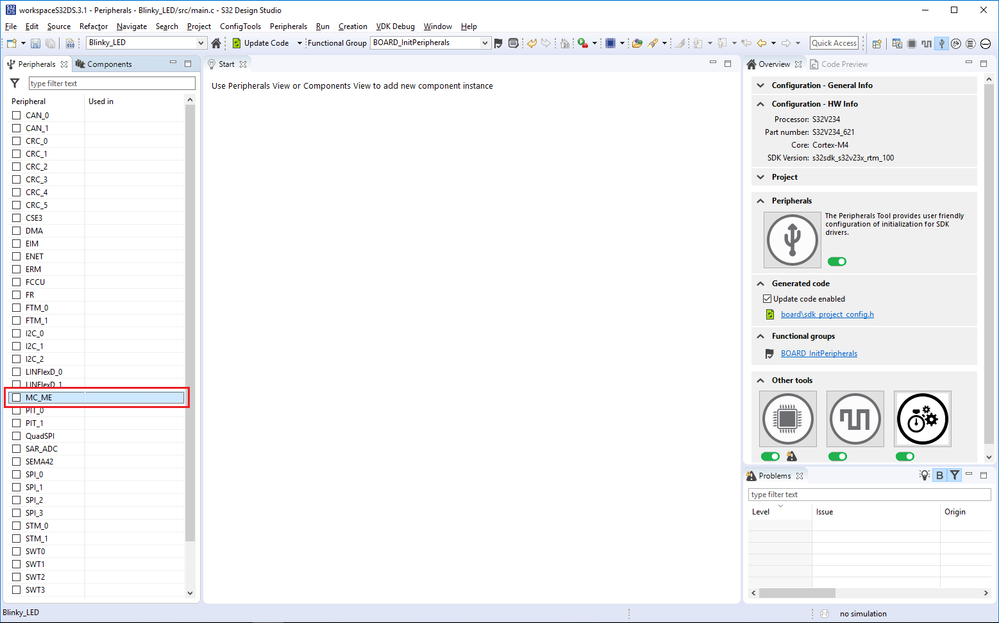Click the filter funnel icon in the Problems view

(x=955, y=475)
